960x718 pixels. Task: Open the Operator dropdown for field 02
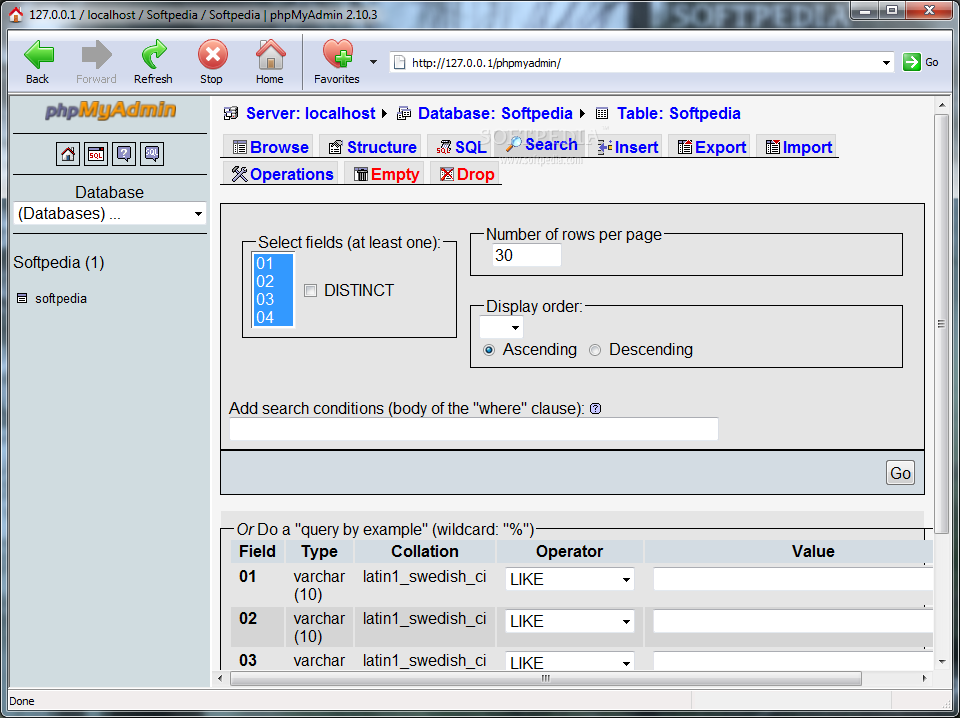pyautogui.click(x=569, y=621)
